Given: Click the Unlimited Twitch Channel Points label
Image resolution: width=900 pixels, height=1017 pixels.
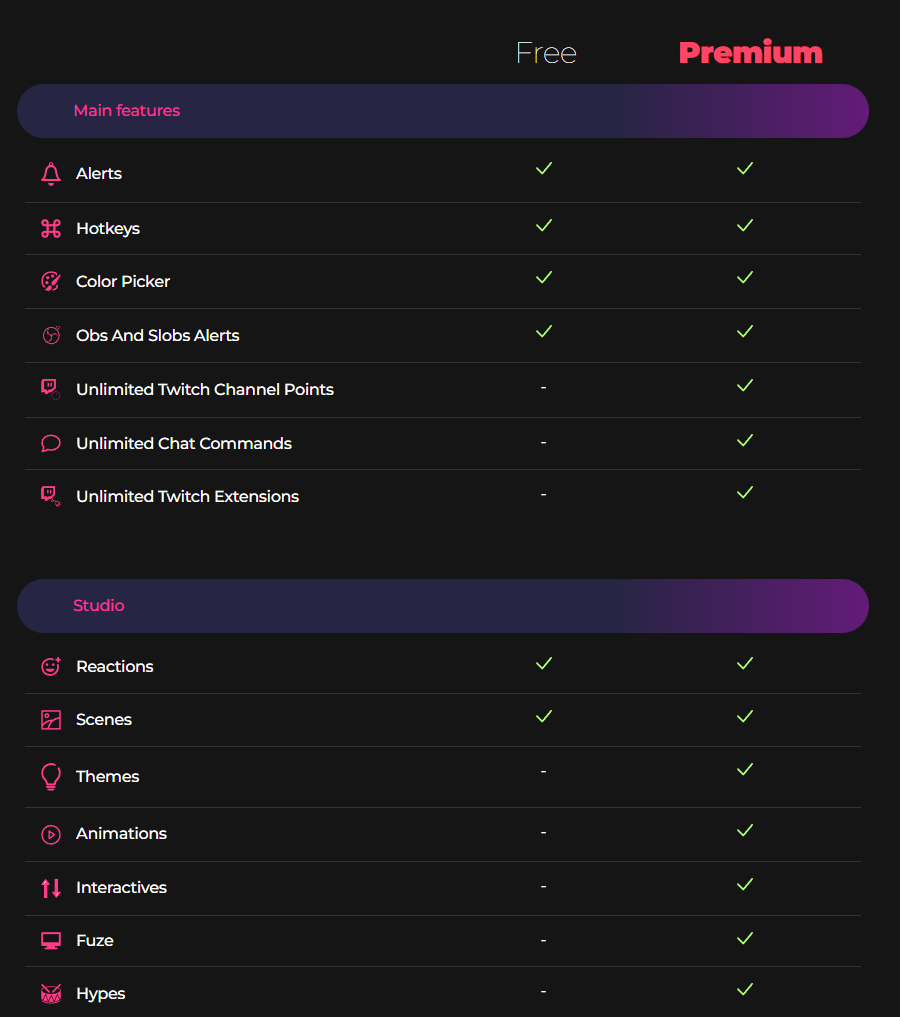Looking at the screenshot, I should click(205, 389).
